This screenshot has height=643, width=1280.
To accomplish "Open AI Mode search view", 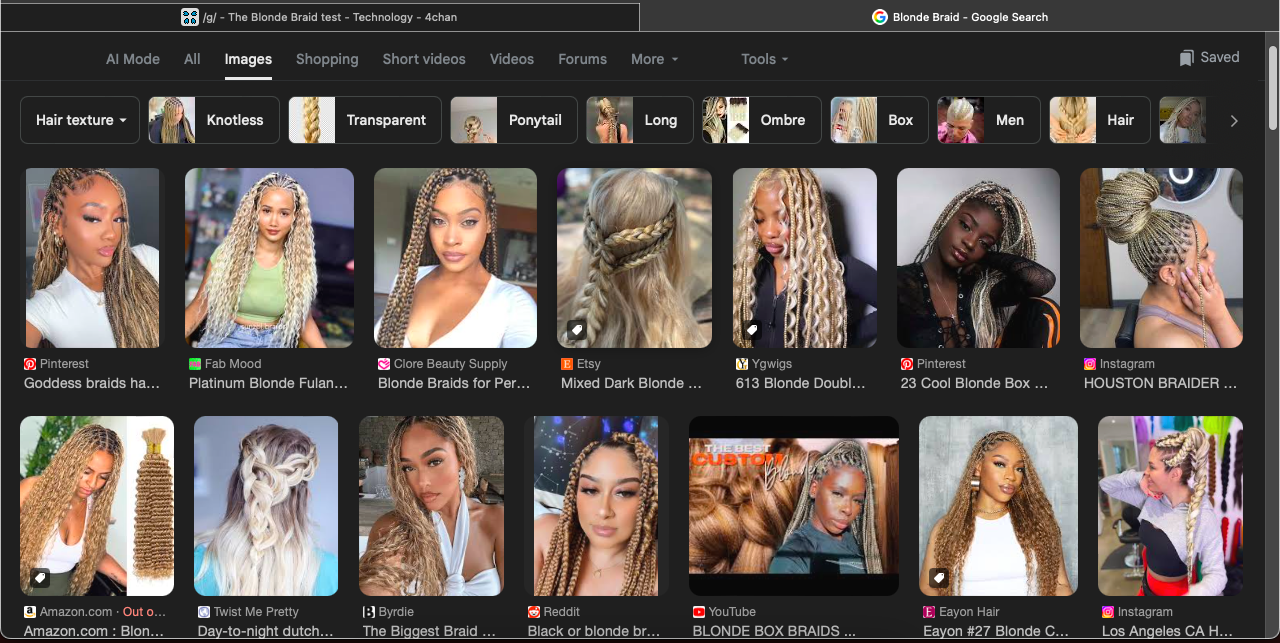I will click(x=133, y=59).
